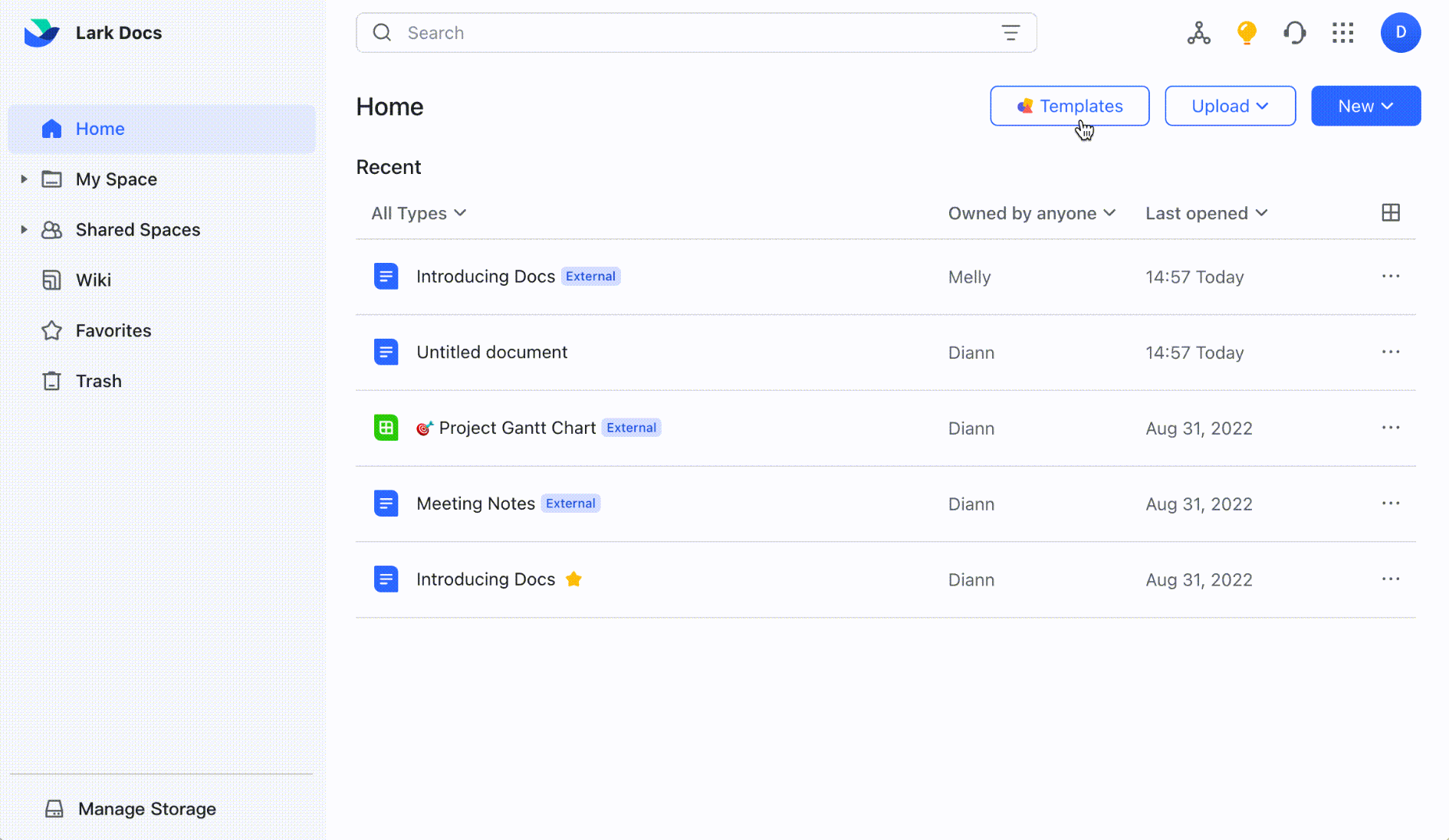Open the All Types filter dropdown
The height and width of the screenshot is (840, 1449).
[419, 213]
